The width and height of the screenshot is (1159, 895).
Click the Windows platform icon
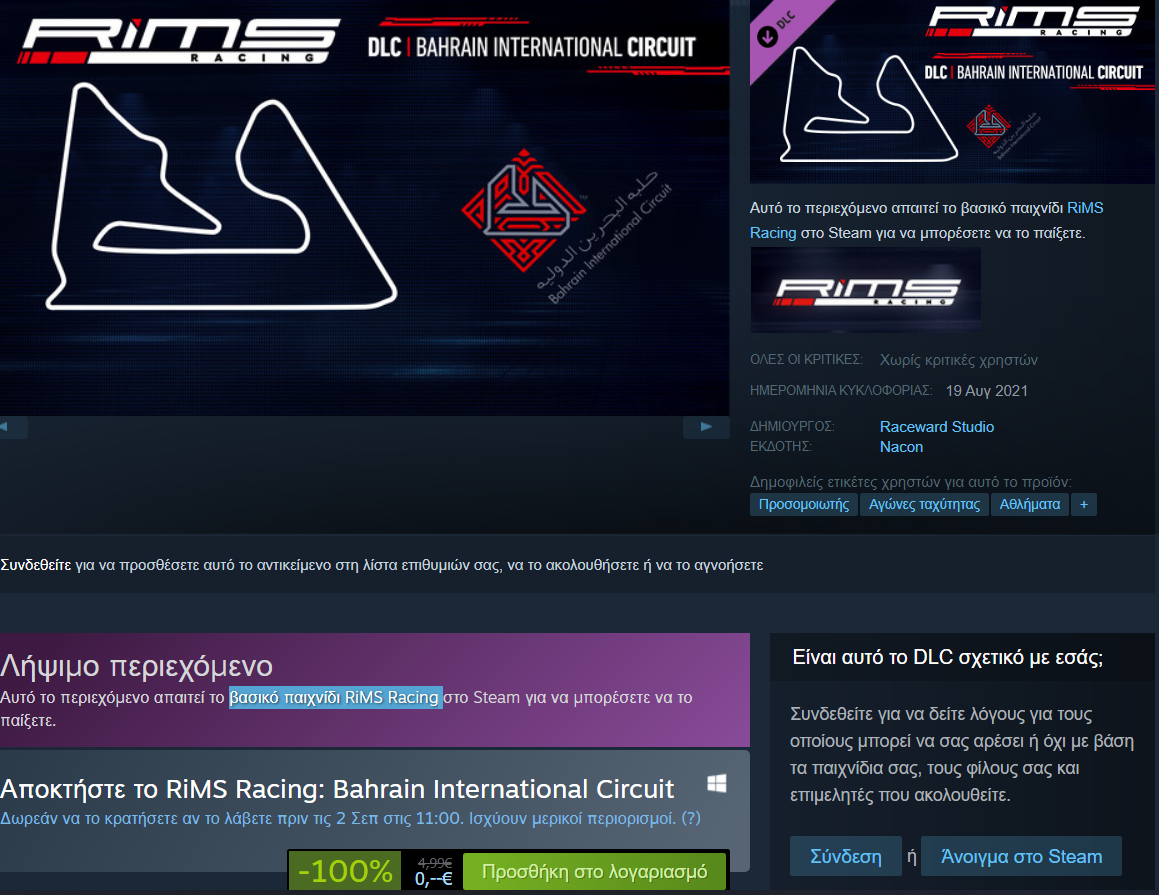716,783
